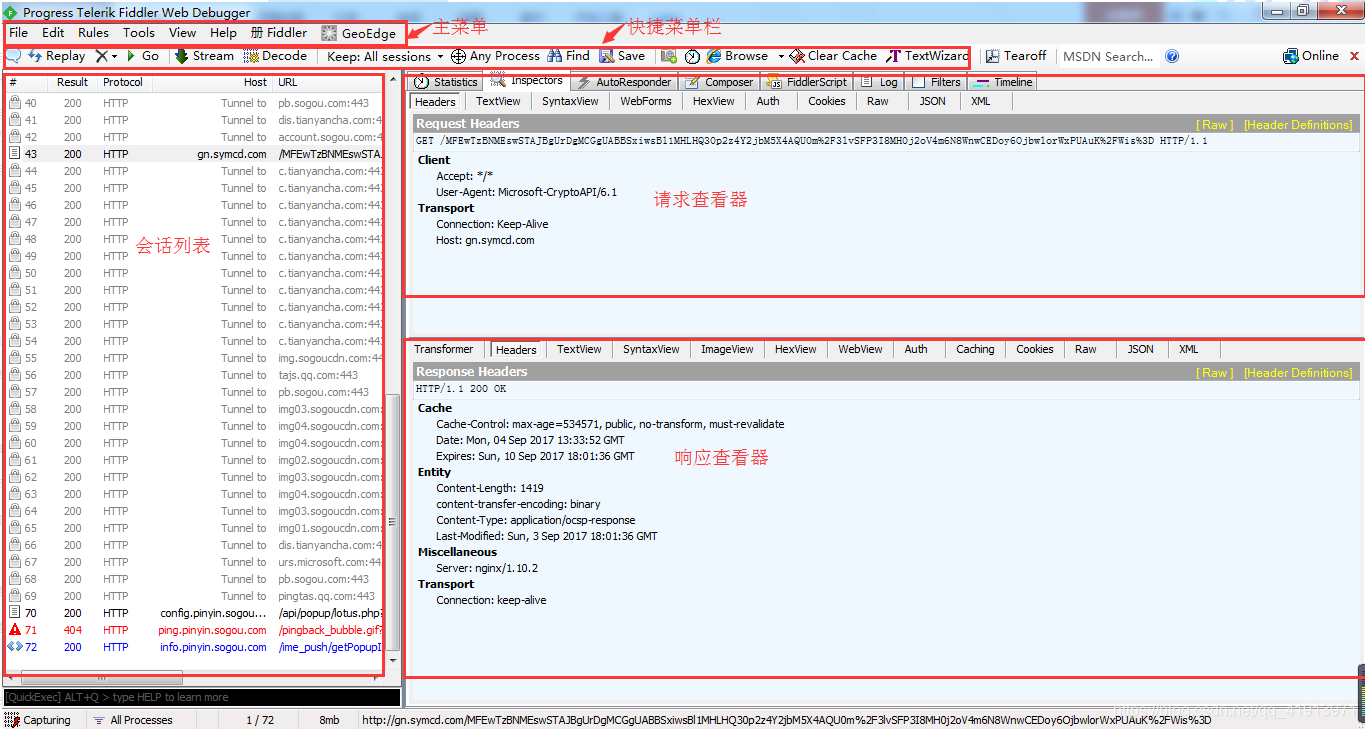Open the Edit menu
This screenshot has height=729, width=1365.
[53, 33]
